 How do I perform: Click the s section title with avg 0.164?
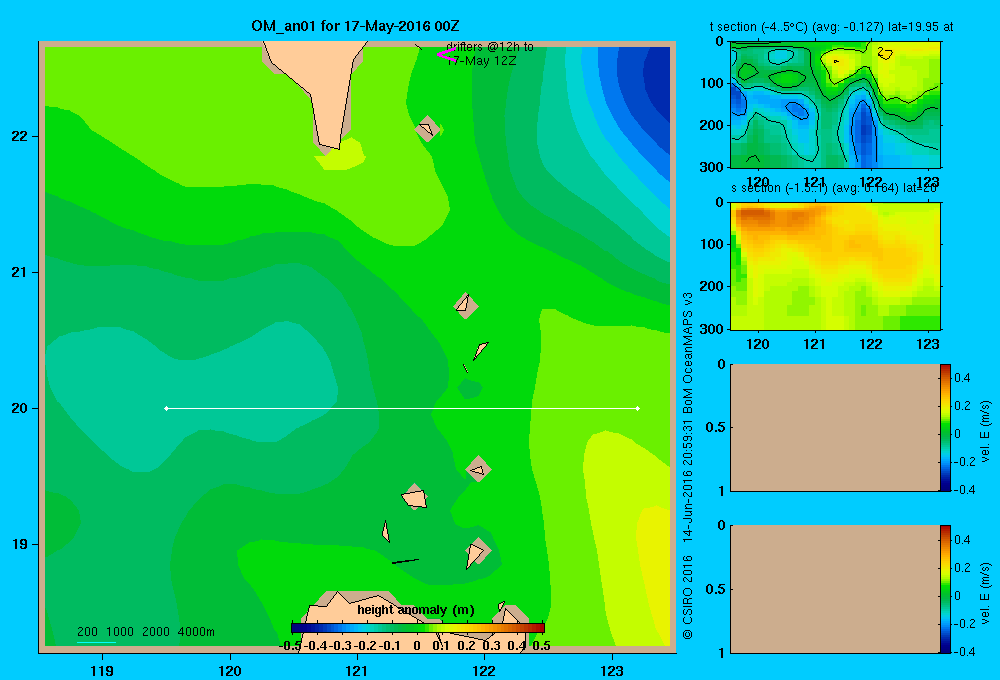tap(834, 188)
